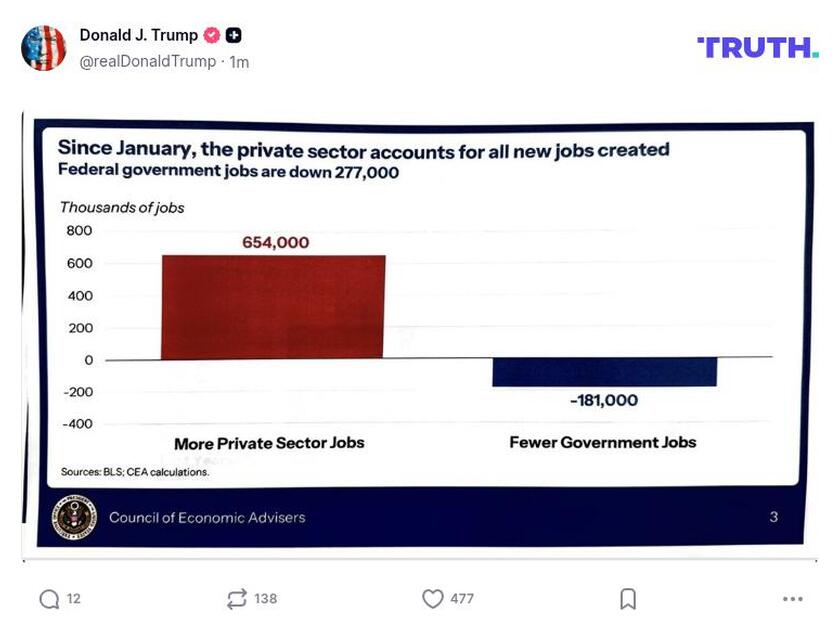The height and width of the screenshot is (632, 840).
Task: Unlike the post by tapping the heart
Action: (432, 598)
